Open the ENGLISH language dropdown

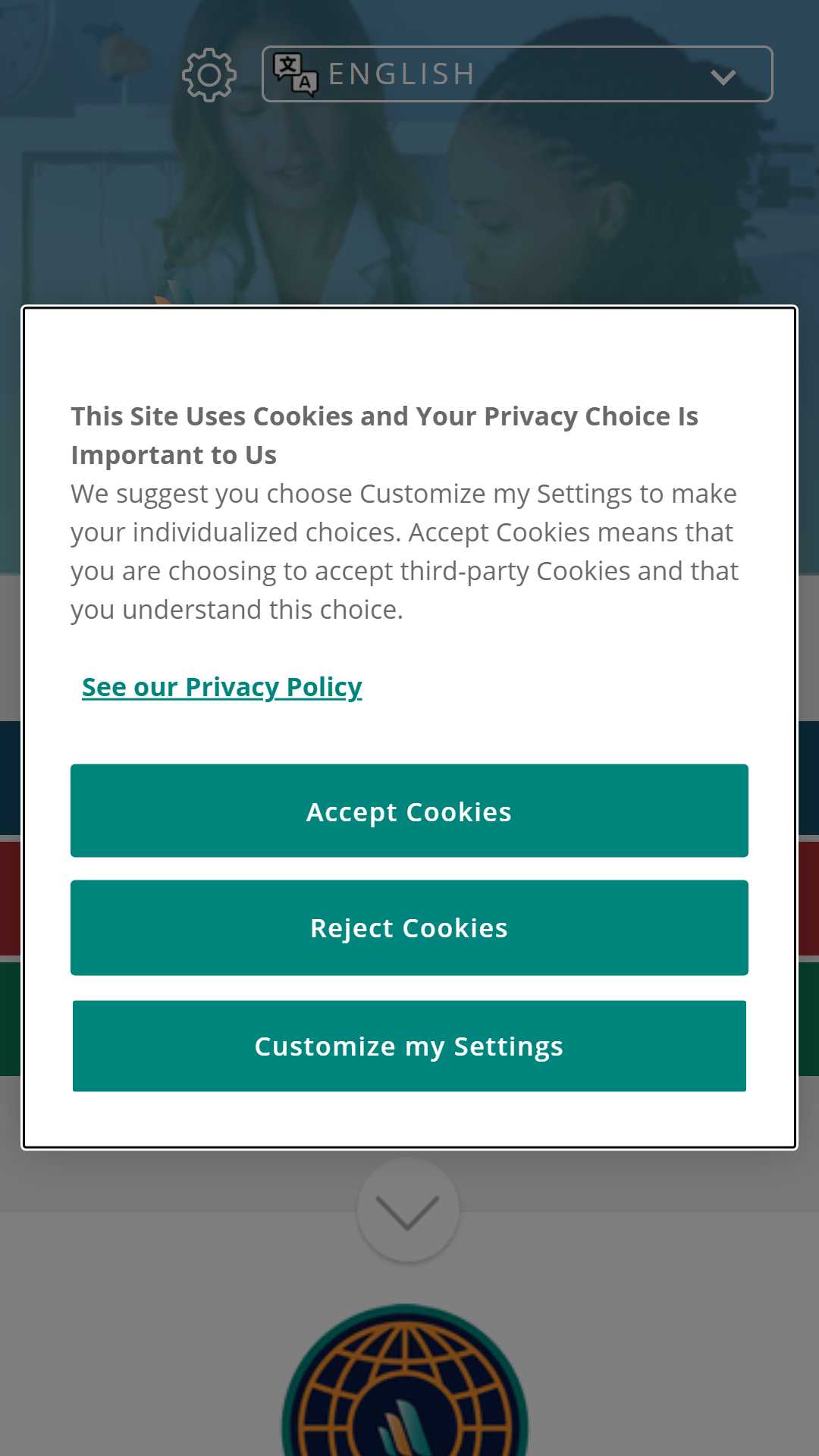click(517, 74)
